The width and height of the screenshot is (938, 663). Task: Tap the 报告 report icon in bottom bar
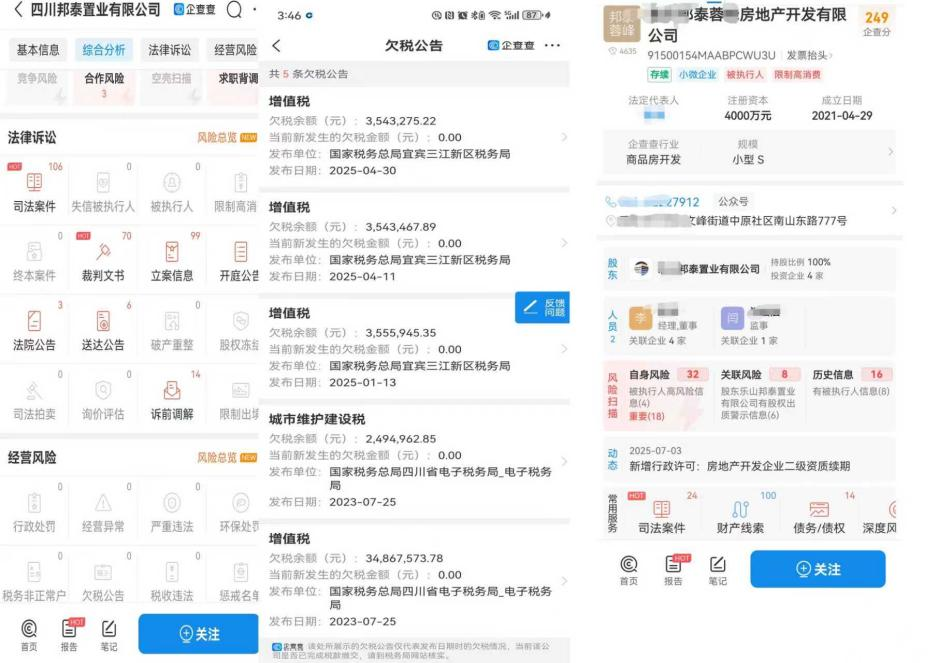point(673,570)
